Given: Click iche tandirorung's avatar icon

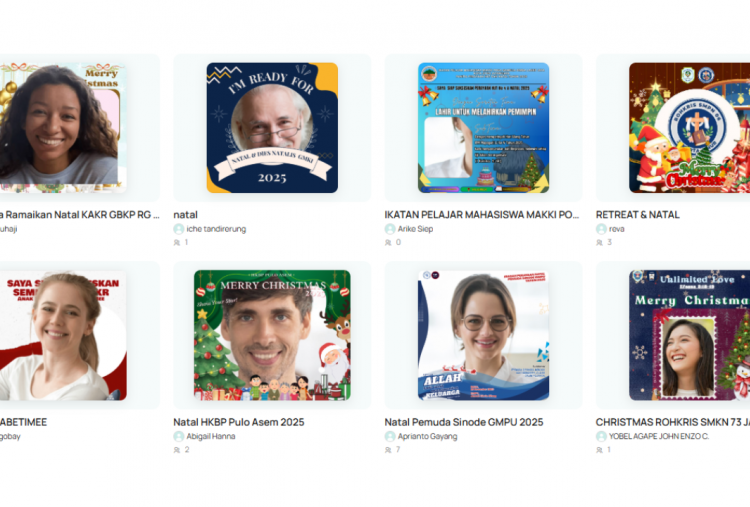Looking at the screenshot, I should pyautogui.click(x=179, y=229).
